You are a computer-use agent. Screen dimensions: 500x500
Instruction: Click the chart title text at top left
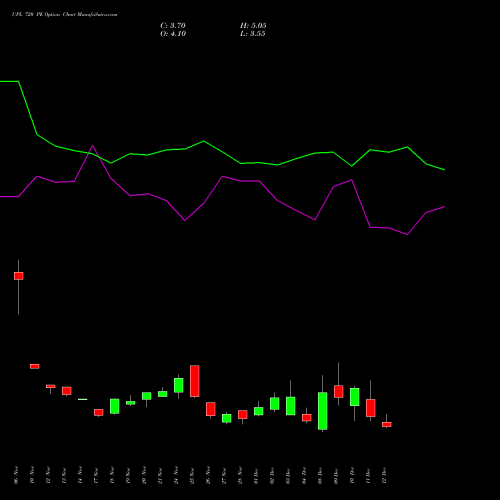pyautogui.click(x=64, y=15)
